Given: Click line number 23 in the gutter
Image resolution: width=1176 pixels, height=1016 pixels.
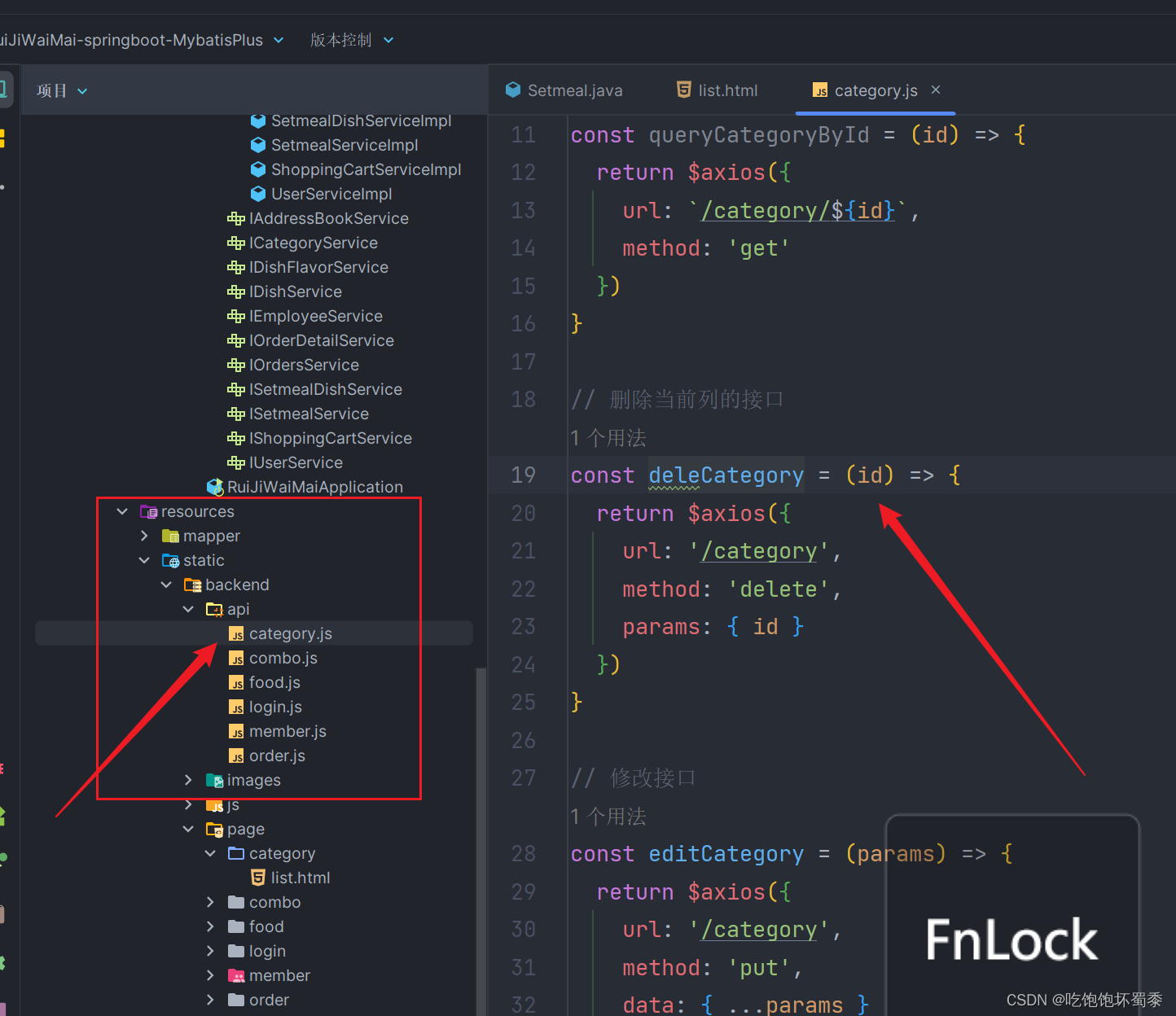Looking at the screenshot, I should (524, 627).
